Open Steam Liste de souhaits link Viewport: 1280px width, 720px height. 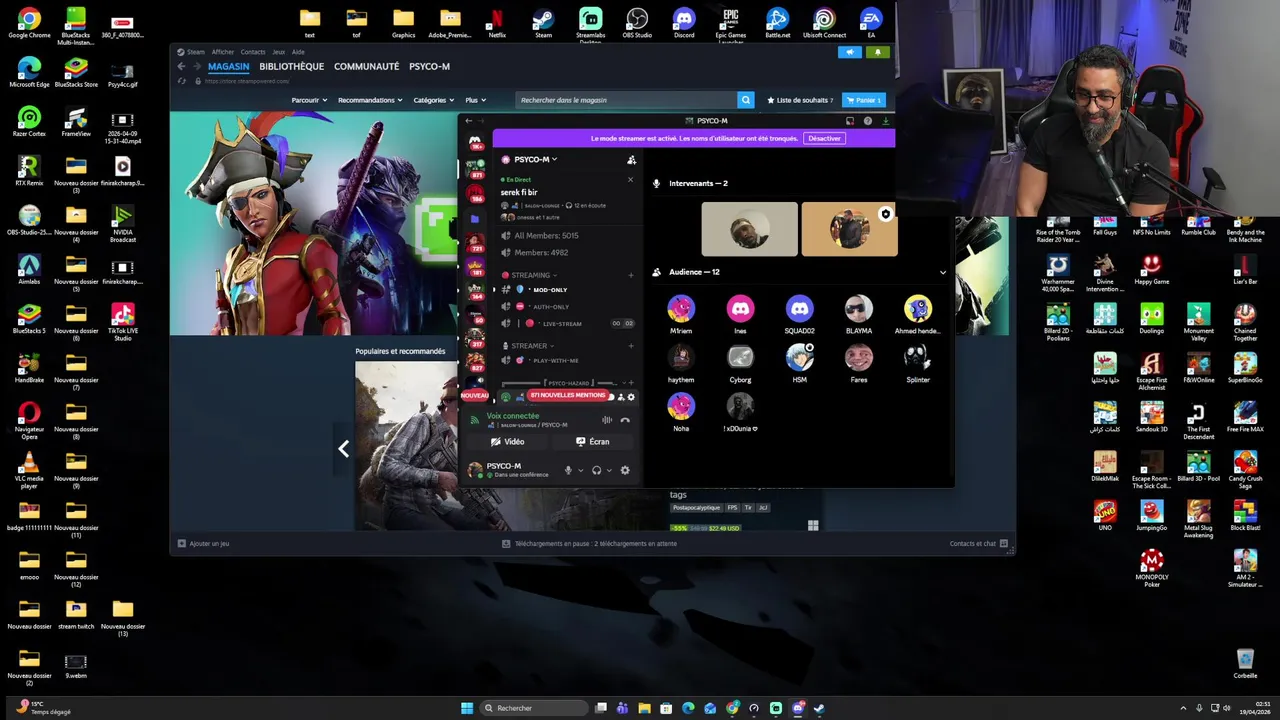click(799, 100)
